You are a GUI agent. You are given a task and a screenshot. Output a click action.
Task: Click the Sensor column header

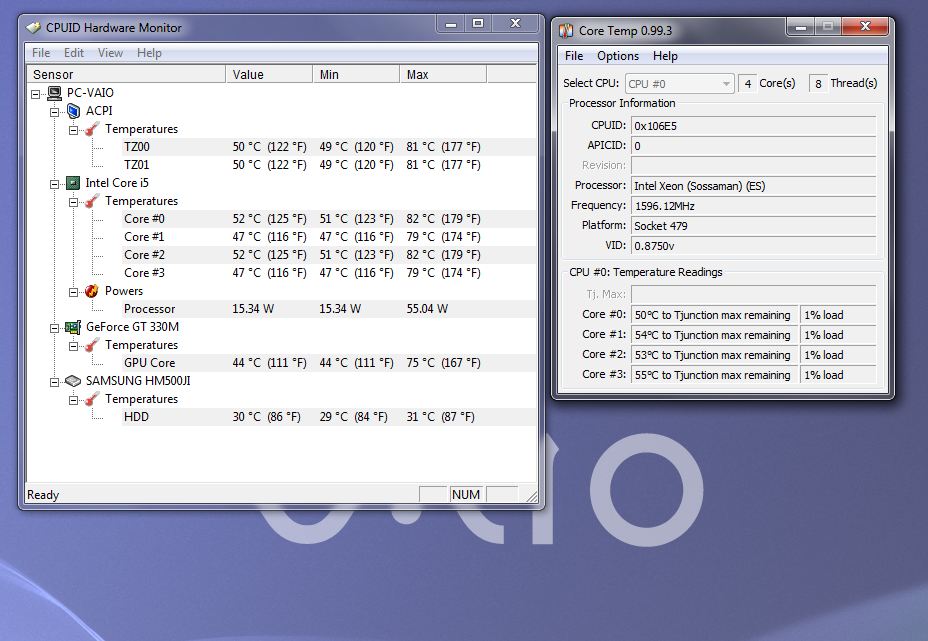[126, 75]
